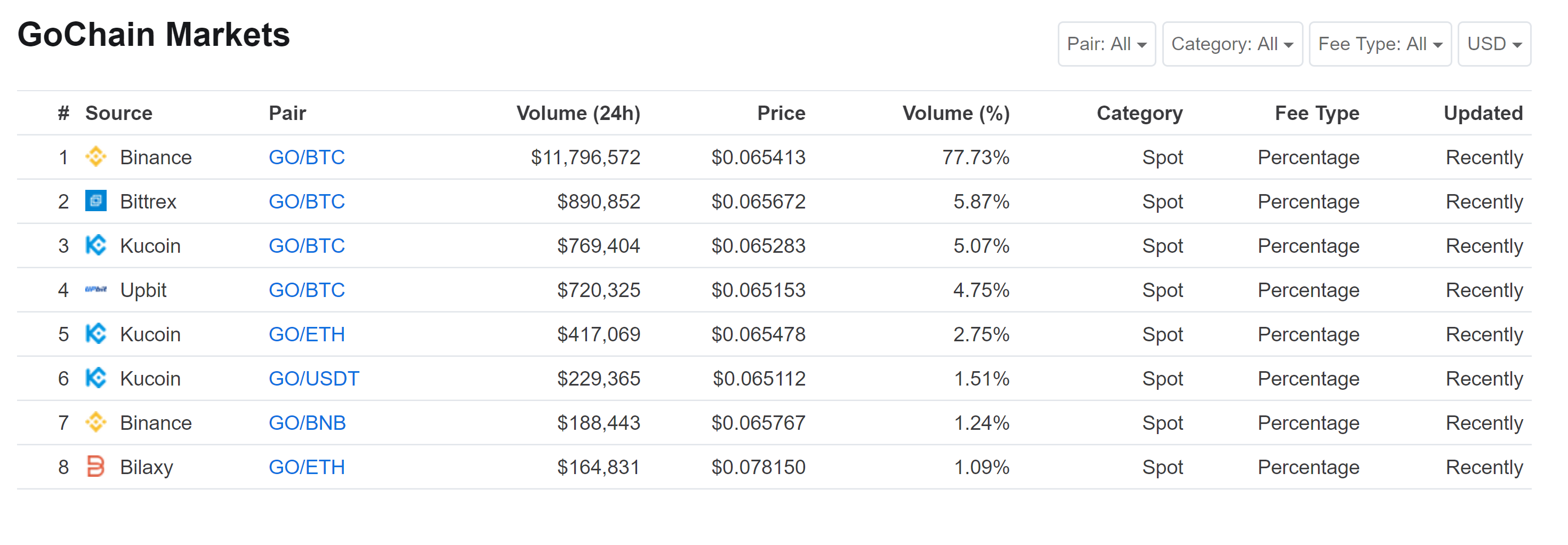Follow the GO/USDT pair link
Viewport: 1568px width, 545px height.
point(313,378)
